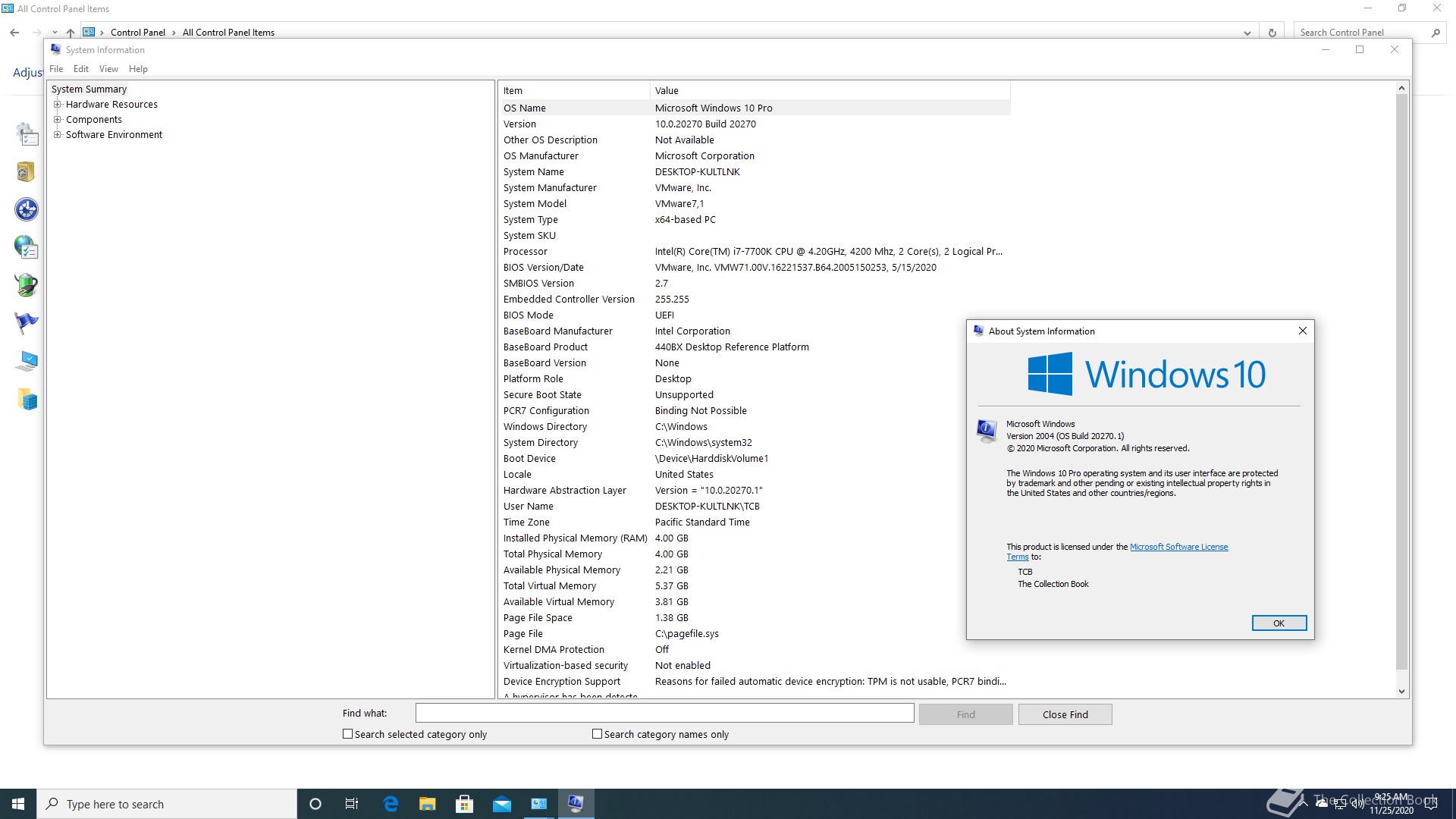Image resolution: width=1456 pixels, height=819 pixels.
Task: Open Task View from the taskbar
Action: click(352, 804)
